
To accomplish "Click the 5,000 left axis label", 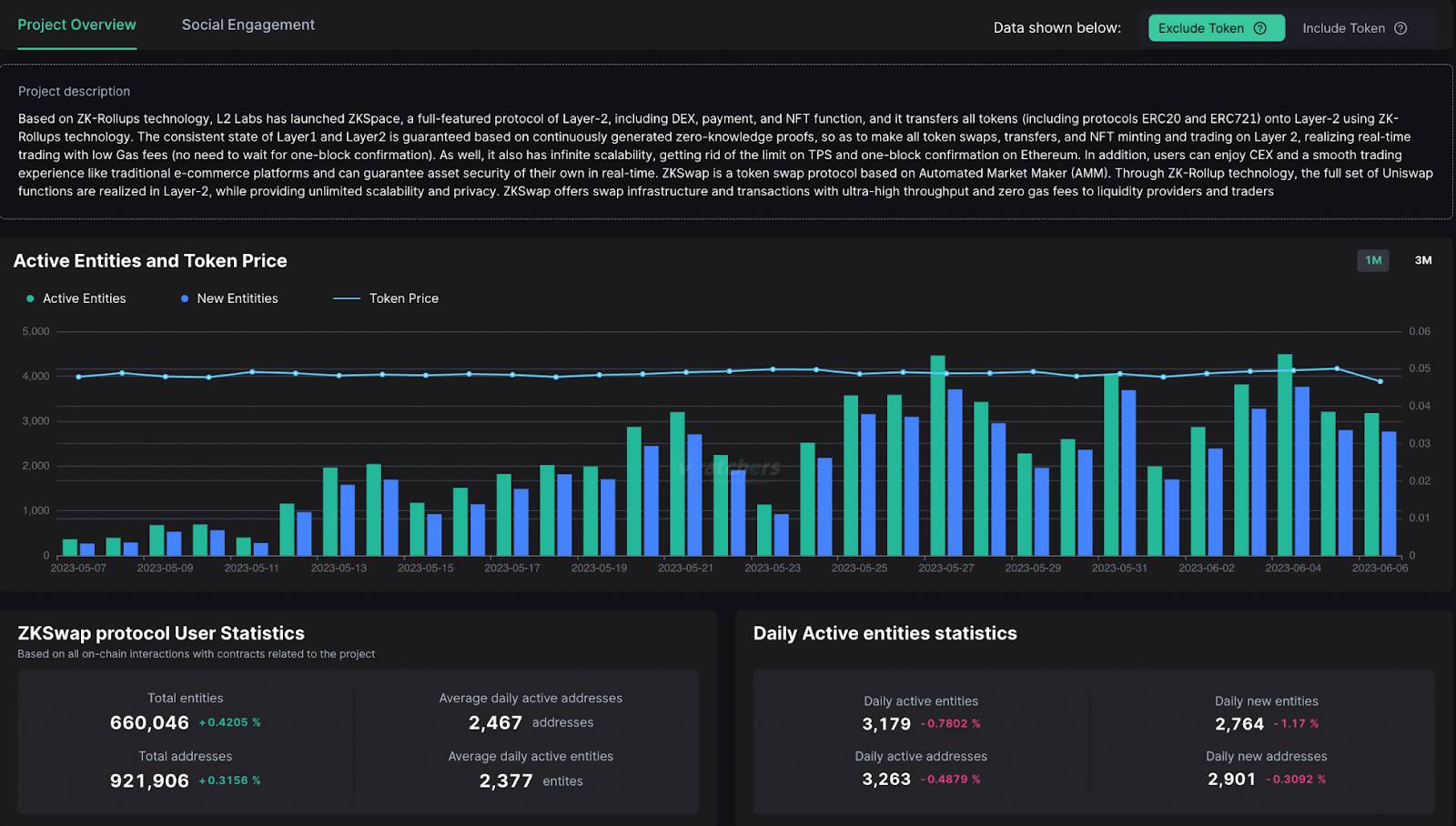I will tap(35, 331).
